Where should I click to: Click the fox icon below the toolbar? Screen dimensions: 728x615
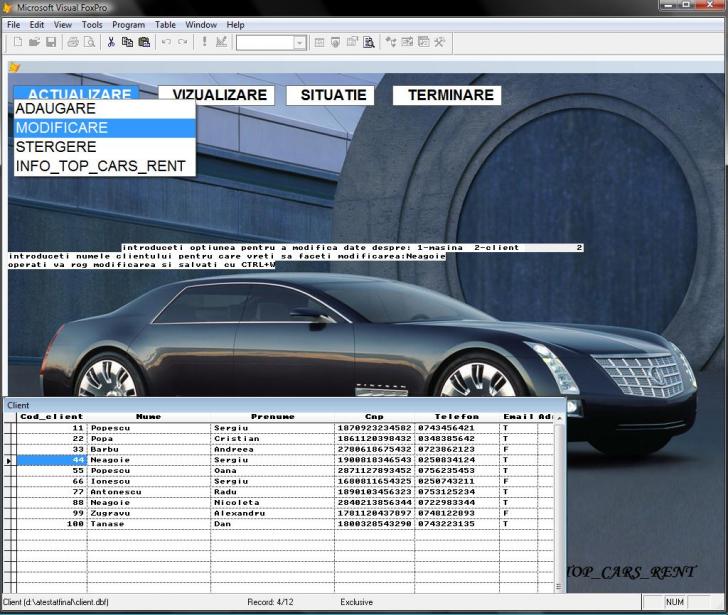pos(14,68)
